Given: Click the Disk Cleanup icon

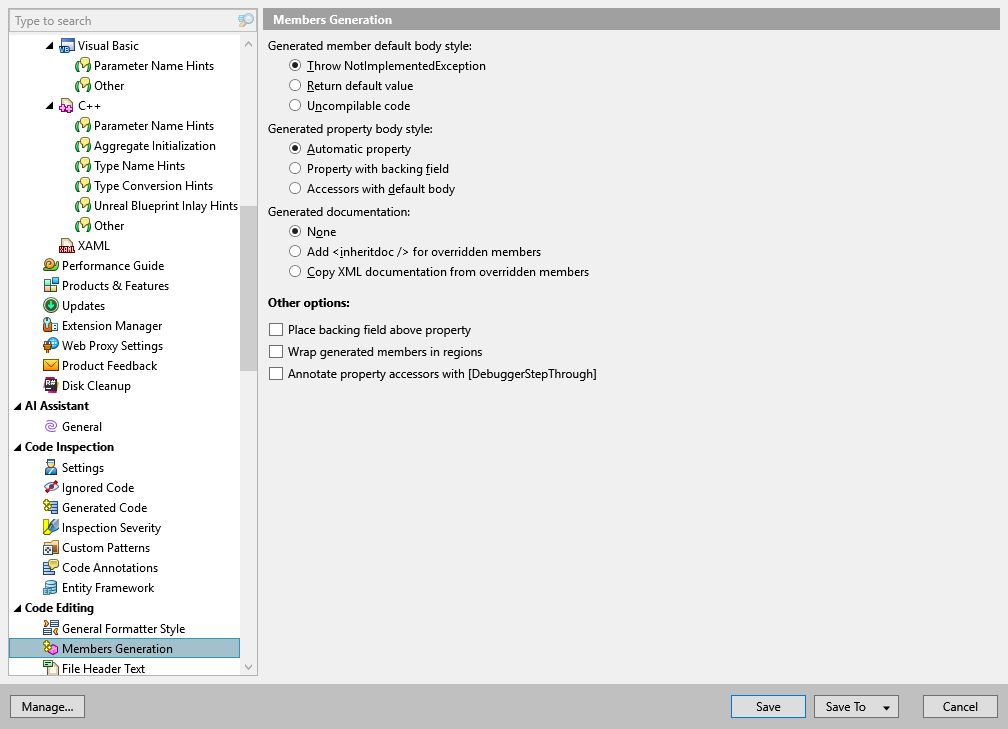Looking at the screenshot, I should click(x=51, y=385).
